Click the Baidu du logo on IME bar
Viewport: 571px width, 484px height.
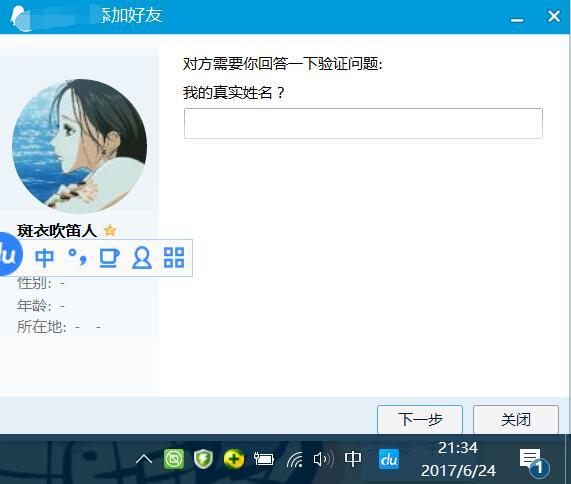click(x=9, y=254)
